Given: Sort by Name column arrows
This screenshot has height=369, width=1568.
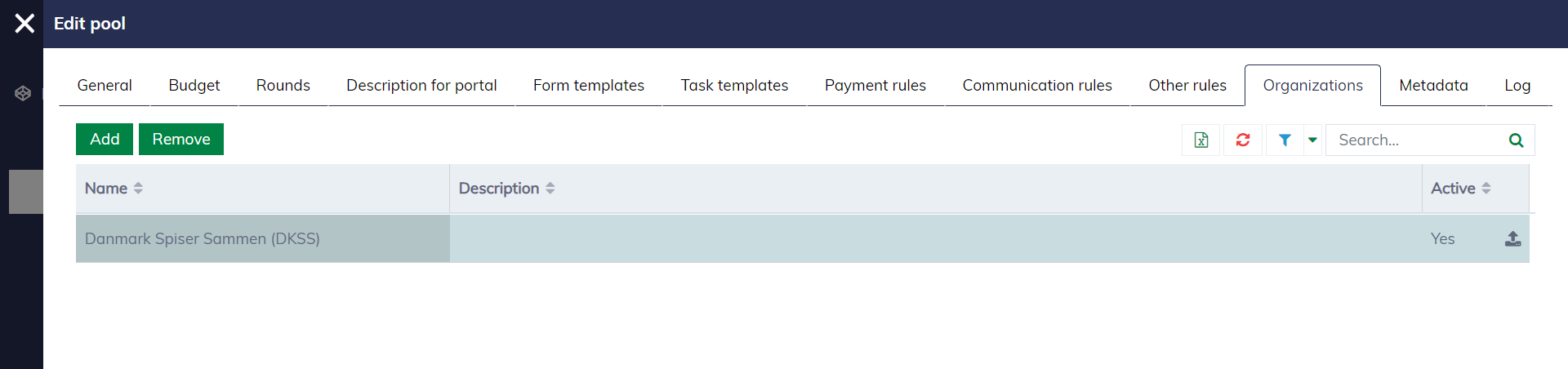Looking at the screenshot, I should tap(138, 189).
